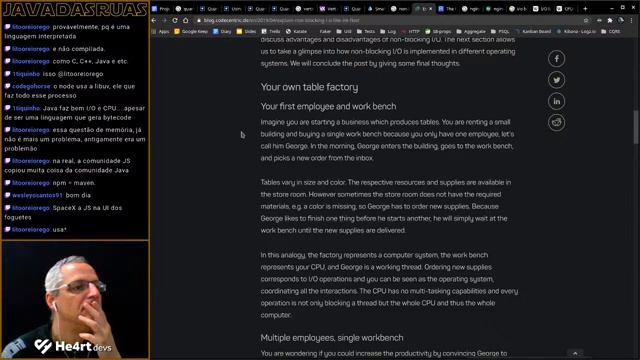640x360 pixels.
Task: Click the codegohorse username in chat
Action: click(31, 86)
